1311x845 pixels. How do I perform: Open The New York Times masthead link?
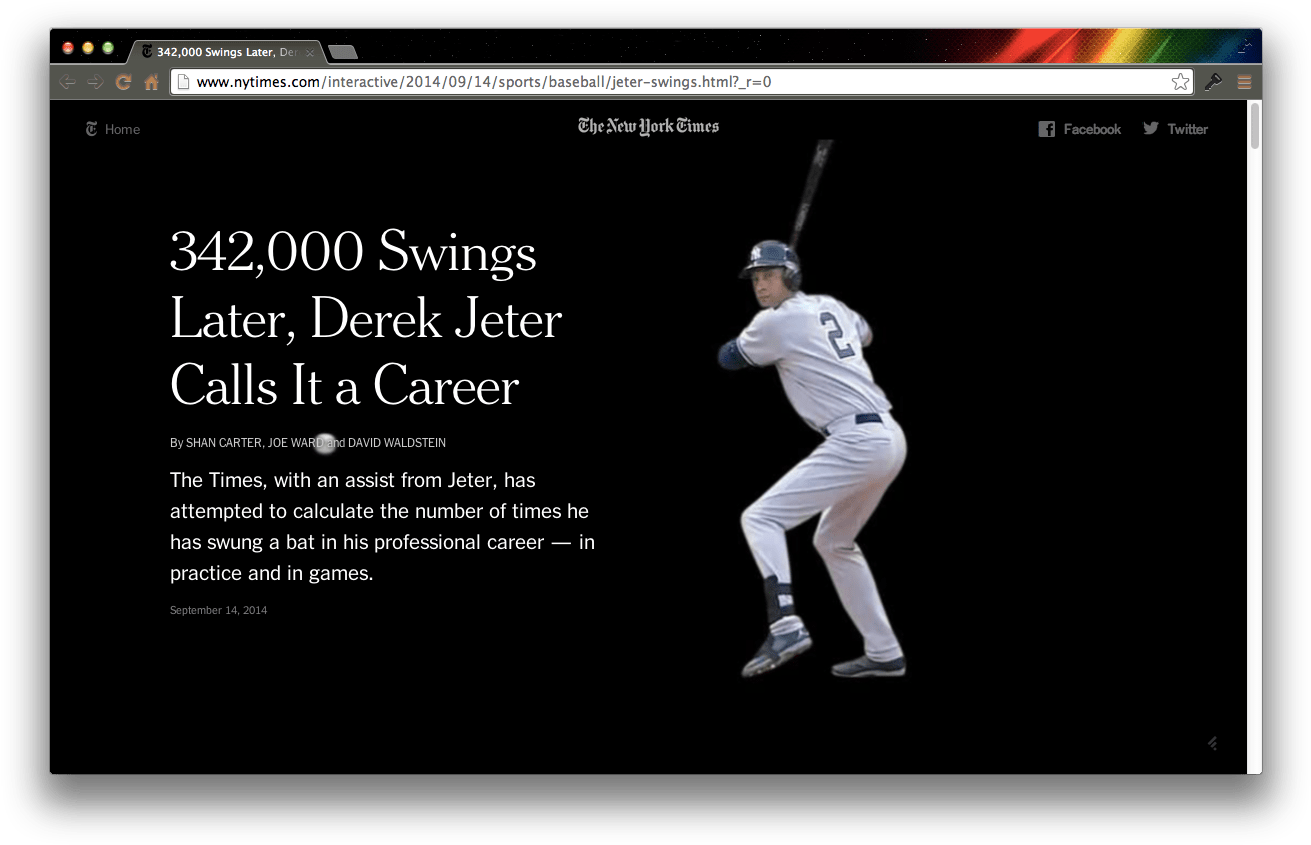click(648, 126)
